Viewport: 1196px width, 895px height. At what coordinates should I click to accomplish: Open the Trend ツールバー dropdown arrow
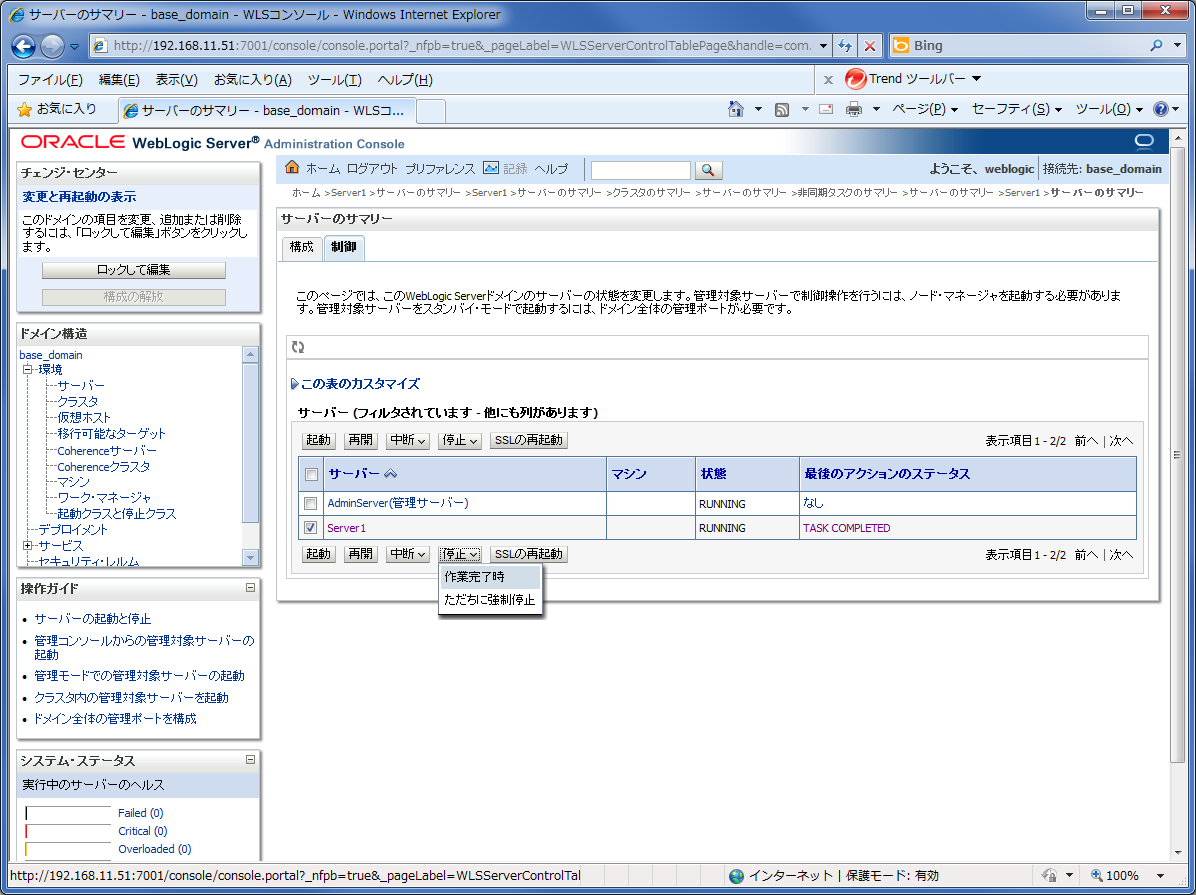976,79
